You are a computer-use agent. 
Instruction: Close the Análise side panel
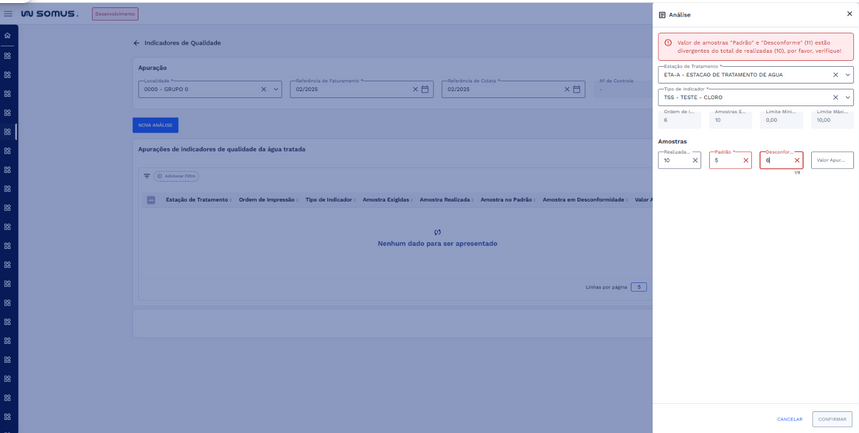849,14
